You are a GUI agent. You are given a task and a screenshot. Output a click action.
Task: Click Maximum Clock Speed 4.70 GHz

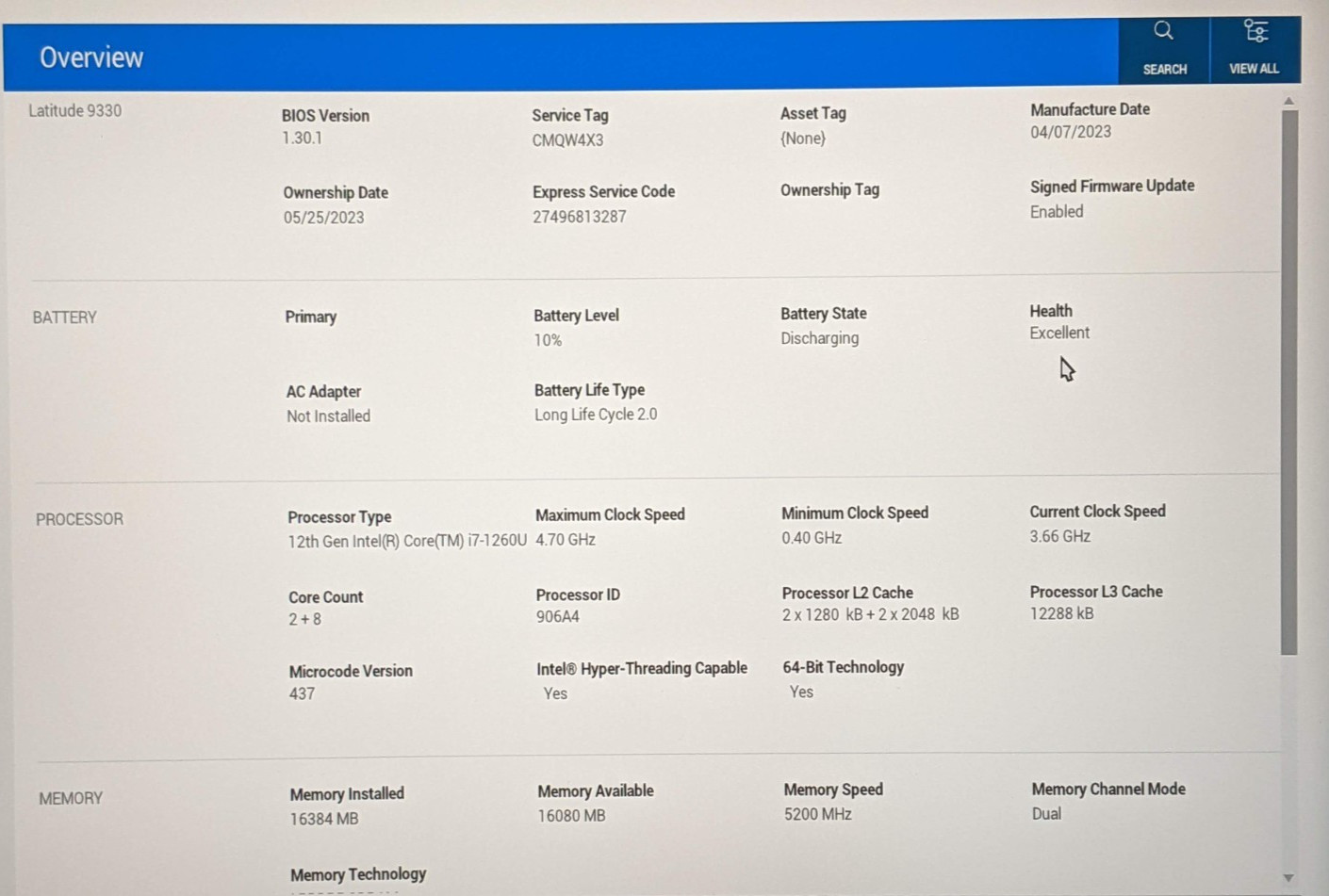pos(566,540)
